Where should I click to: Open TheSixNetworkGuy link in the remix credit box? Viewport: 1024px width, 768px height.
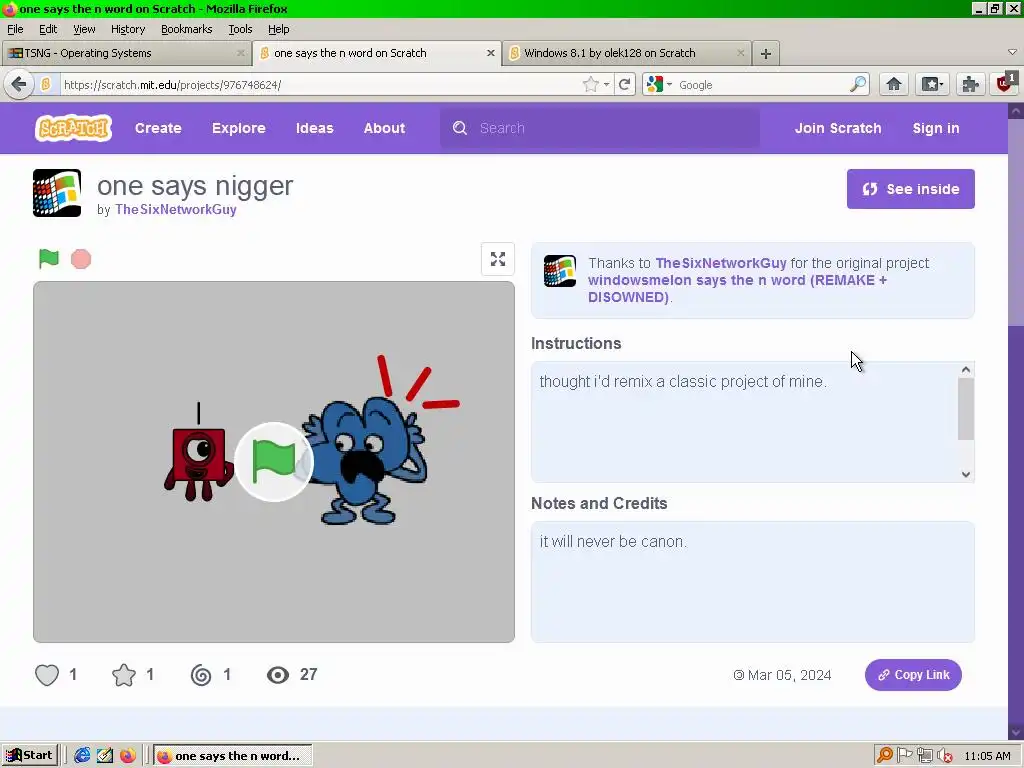point(721,263)
